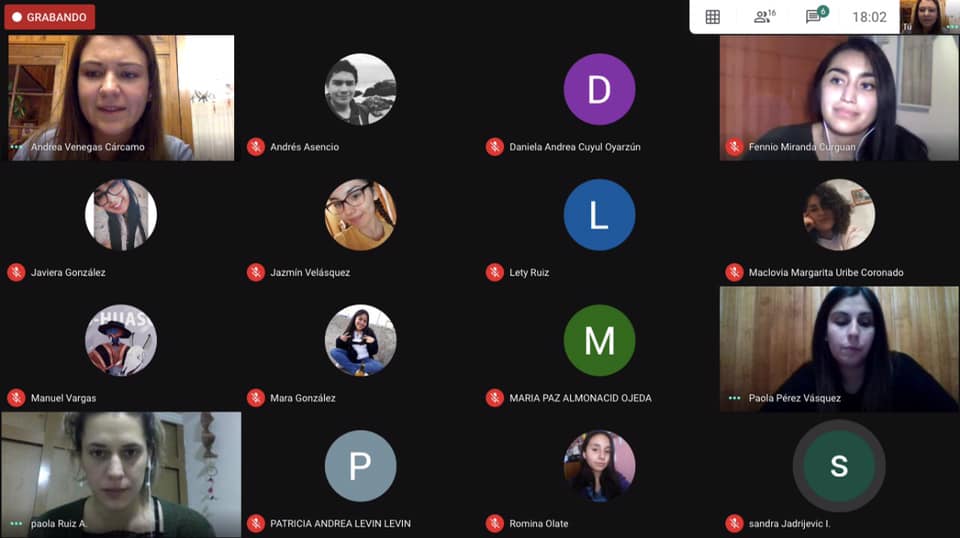Viewport: 960px width, 538px height.
Task: Click audio indicator dots for Andrea Venegas Cárcamo
Action: pyautogui.click(x=16, y=147)
